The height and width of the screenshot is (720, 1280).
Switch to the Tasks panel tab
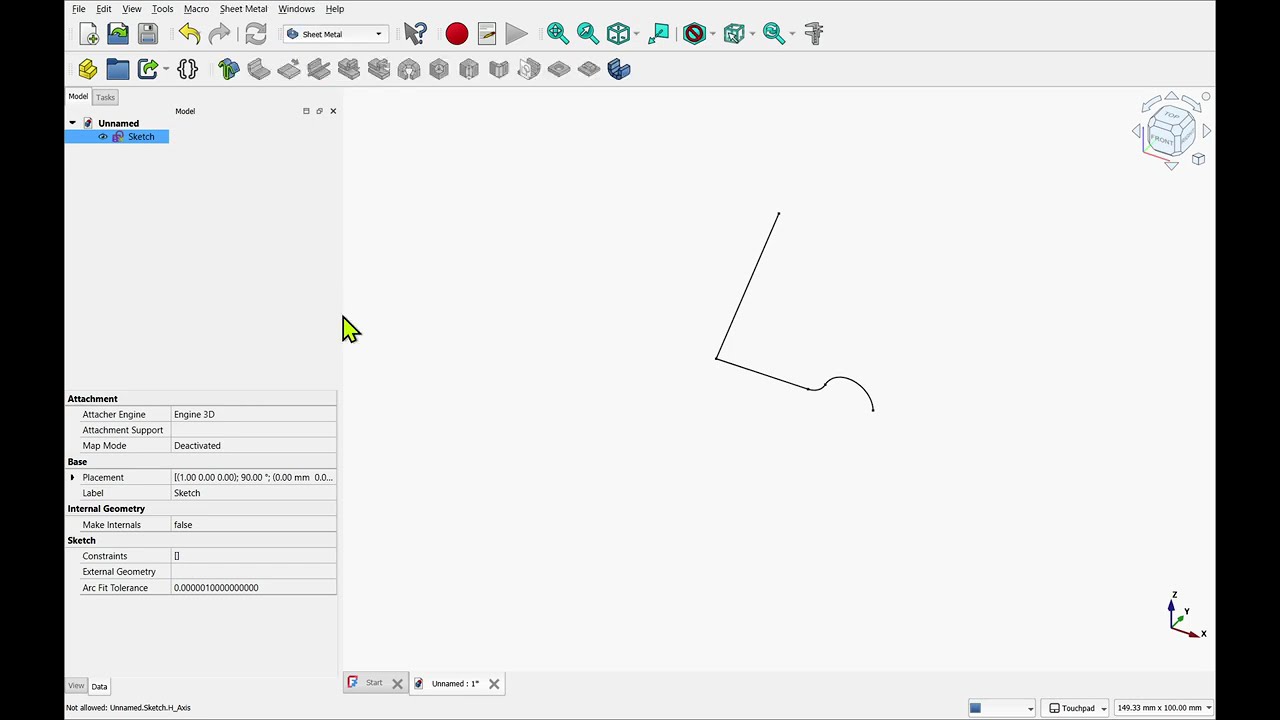[x=105, y=97]
